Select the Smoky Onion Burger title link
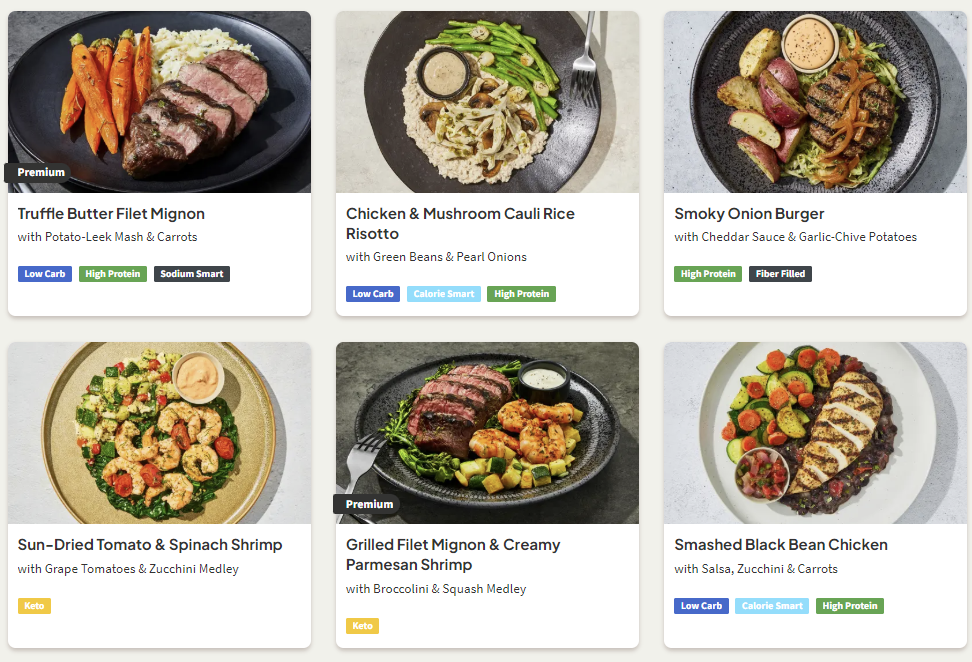The height and width of the screenshot is (662, 972). pos(749,214)
